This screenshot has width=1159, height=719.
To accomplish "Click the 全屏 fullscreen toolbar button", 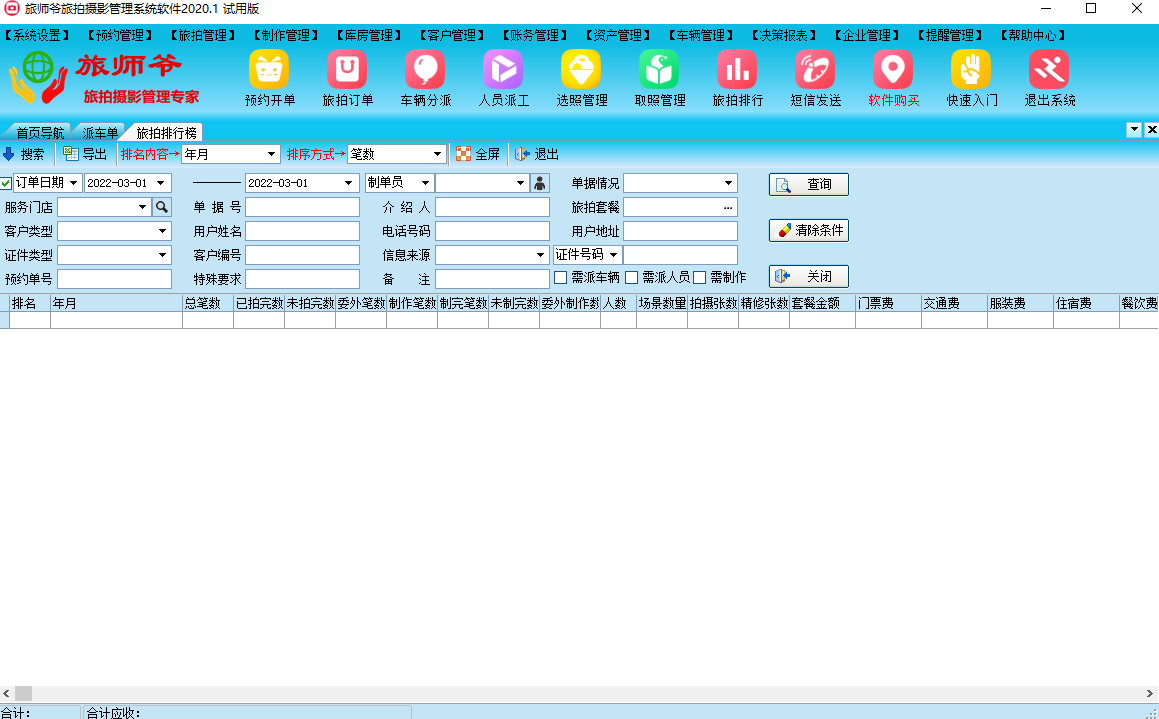I will [478, 154].
